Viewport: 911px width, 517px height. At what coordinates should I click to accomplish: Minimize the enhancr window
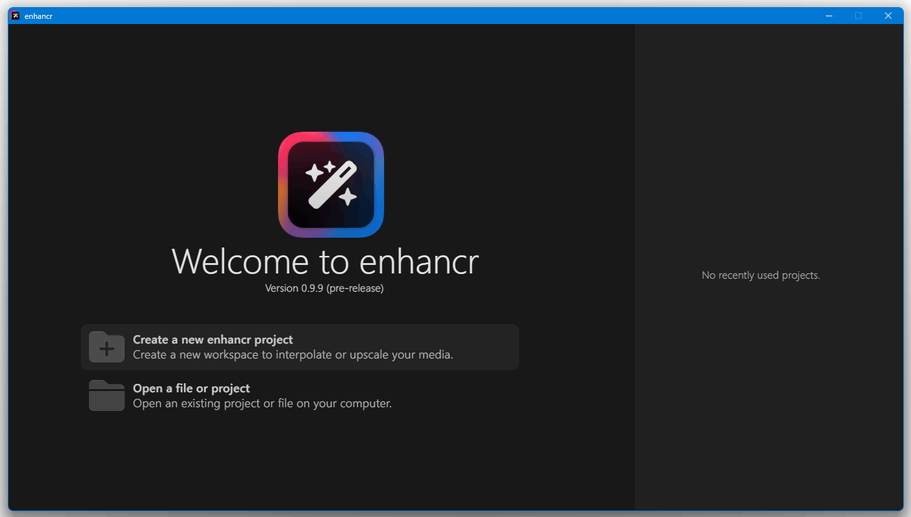(829, 16)
